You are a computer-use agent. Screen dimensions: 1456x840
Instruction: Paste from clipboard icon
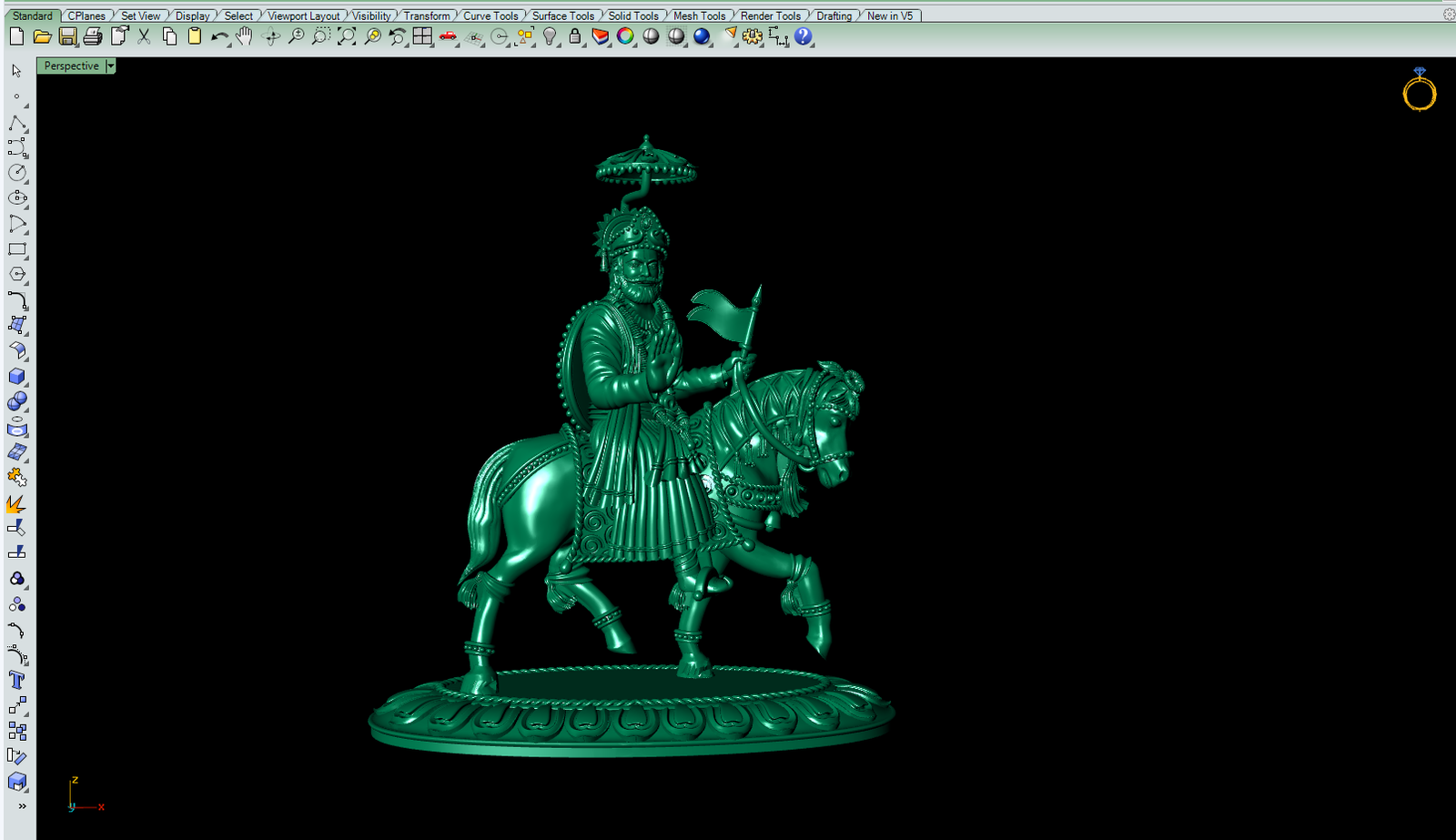click(195, 36)
